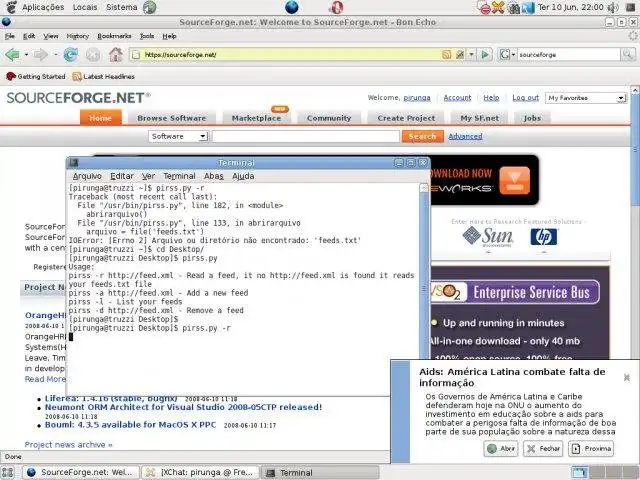This screenshot has height=480, width=640.
Task: Click the orange Search button
Action: coord(422,136)
